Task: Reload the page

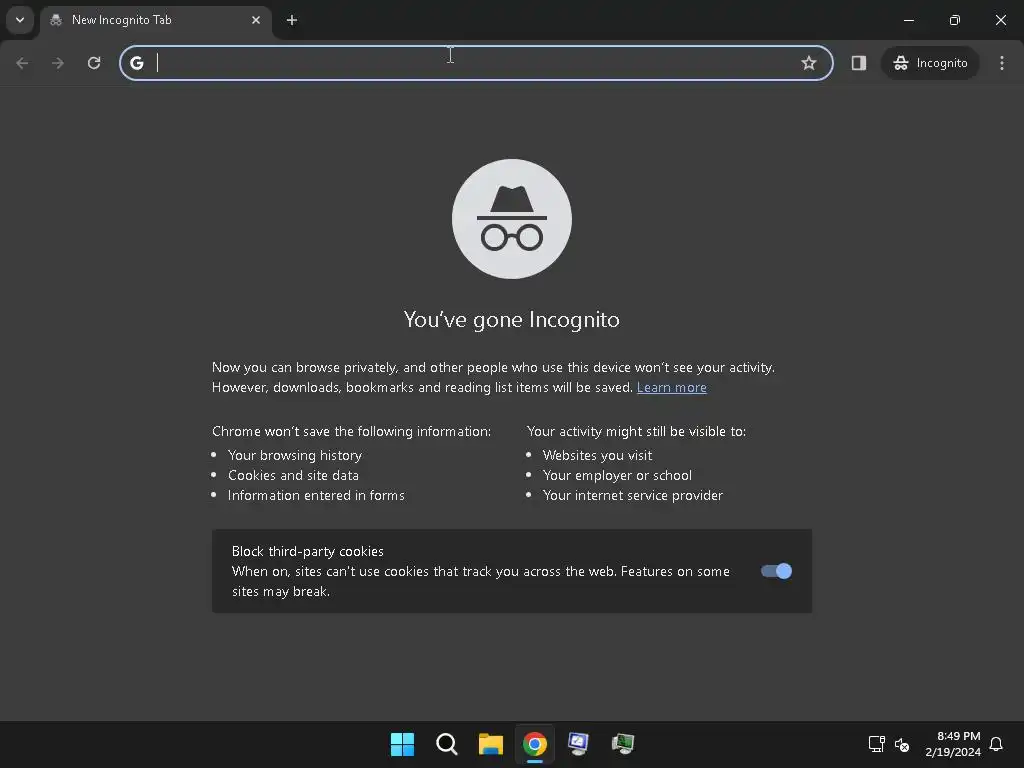Action: coord(94,63)
